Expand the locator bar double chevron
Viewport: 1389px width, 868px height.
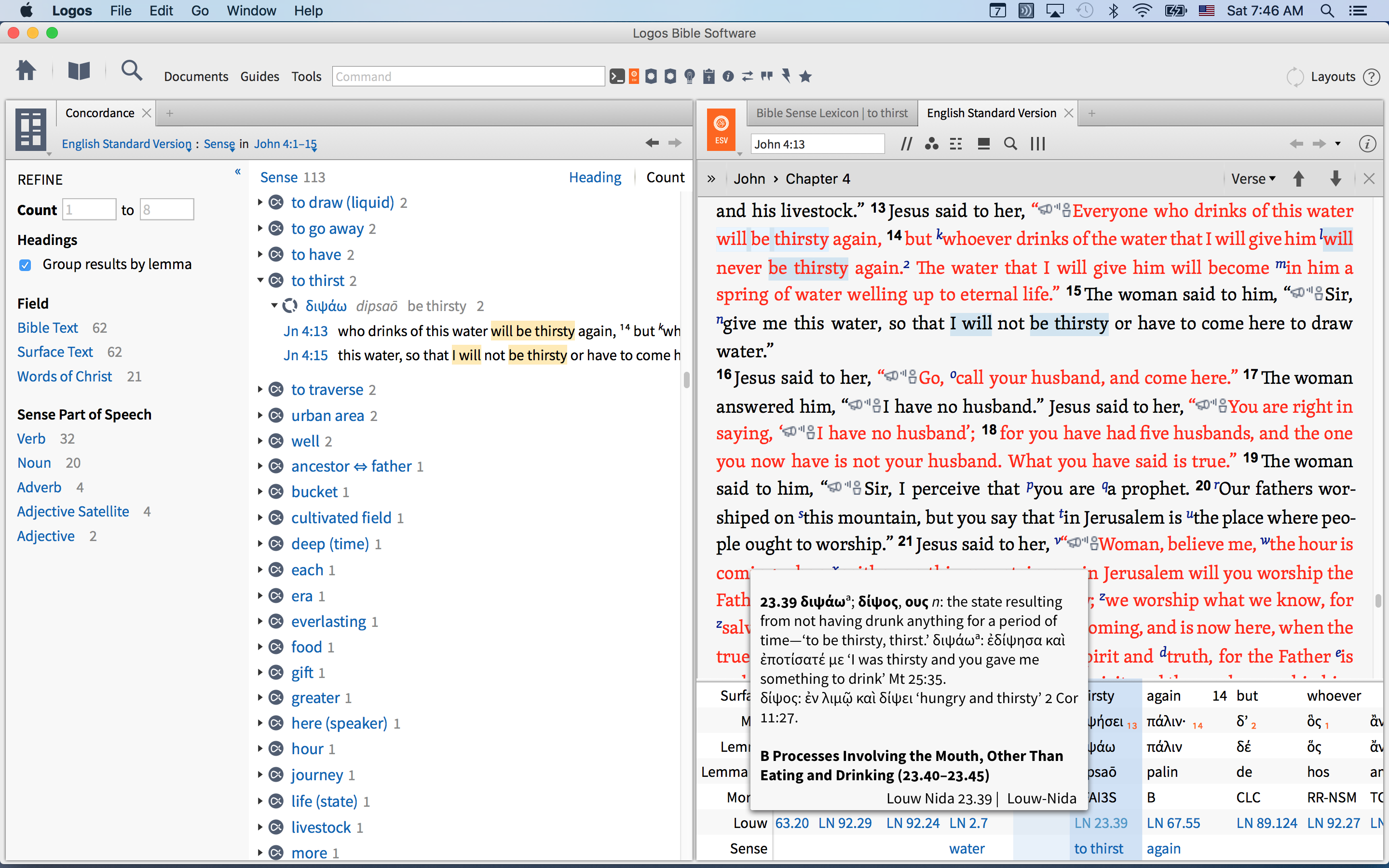tap(711, 178)
